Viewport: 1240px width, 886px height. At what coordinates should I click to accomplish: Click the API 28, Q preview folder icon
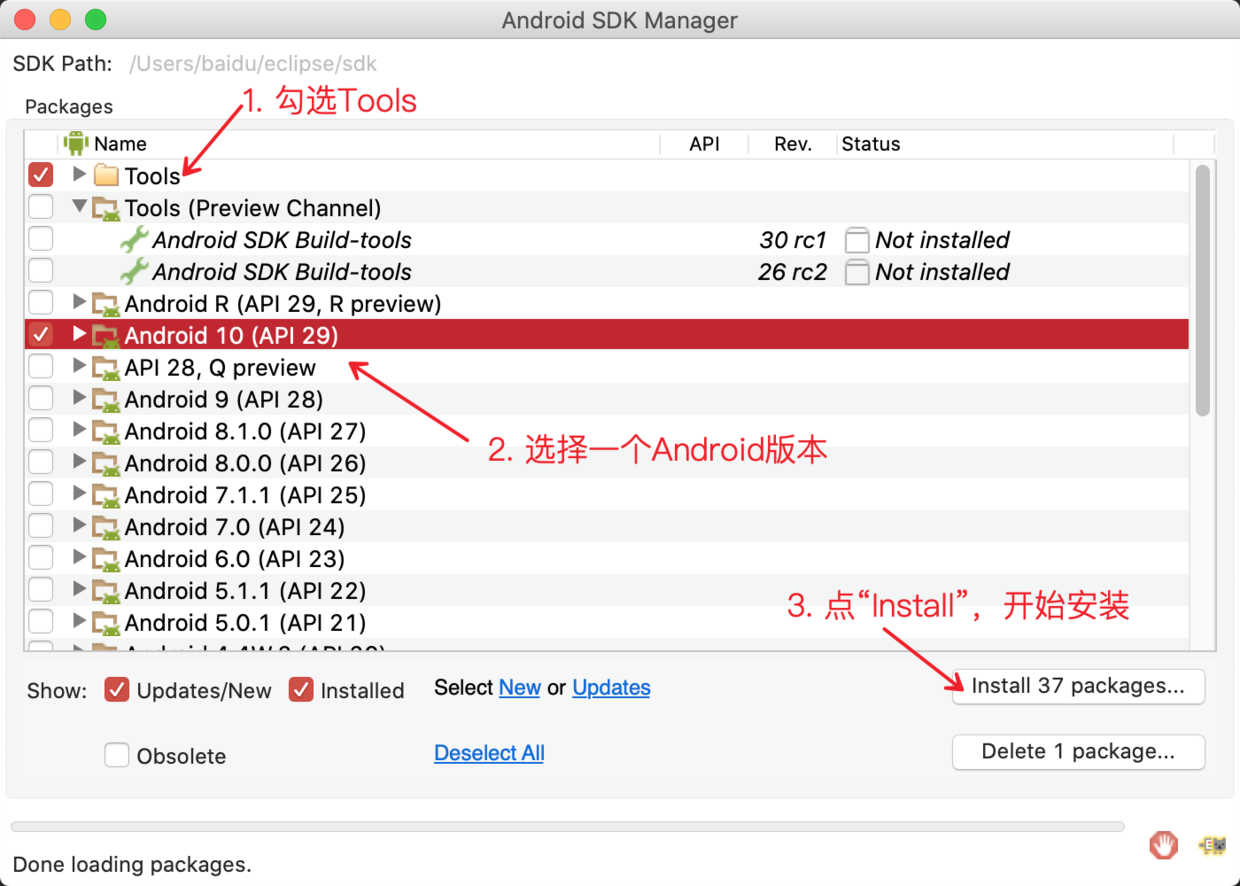(106, 368)
